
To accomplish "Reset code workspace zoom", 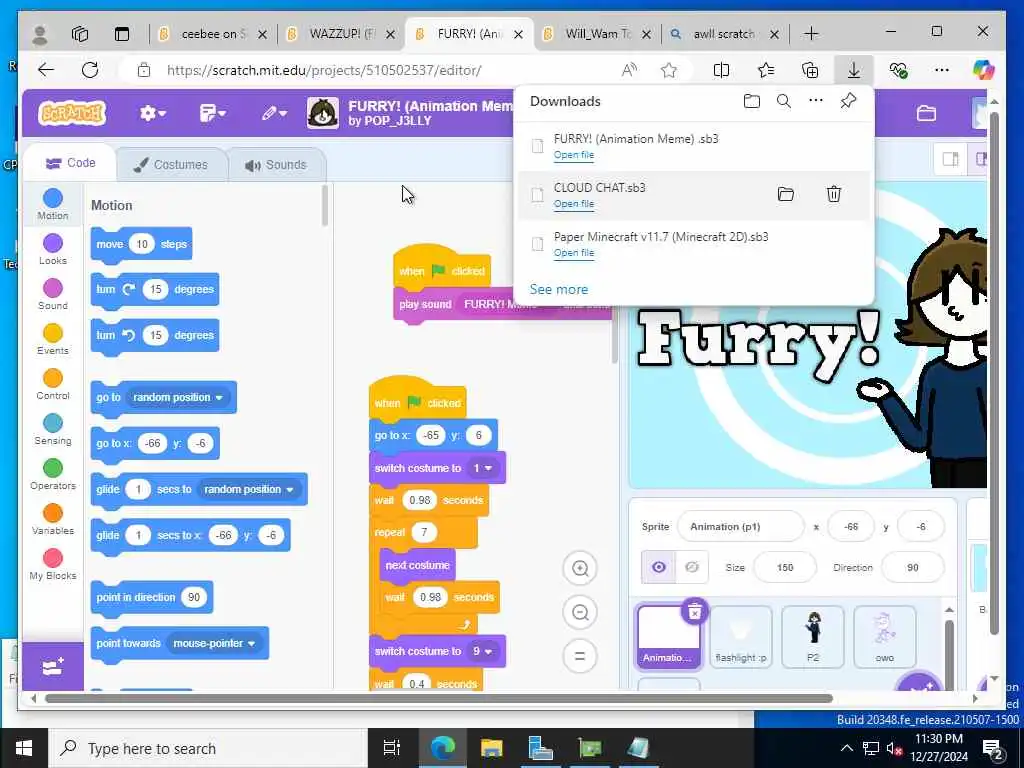I will tap(580, 656).
